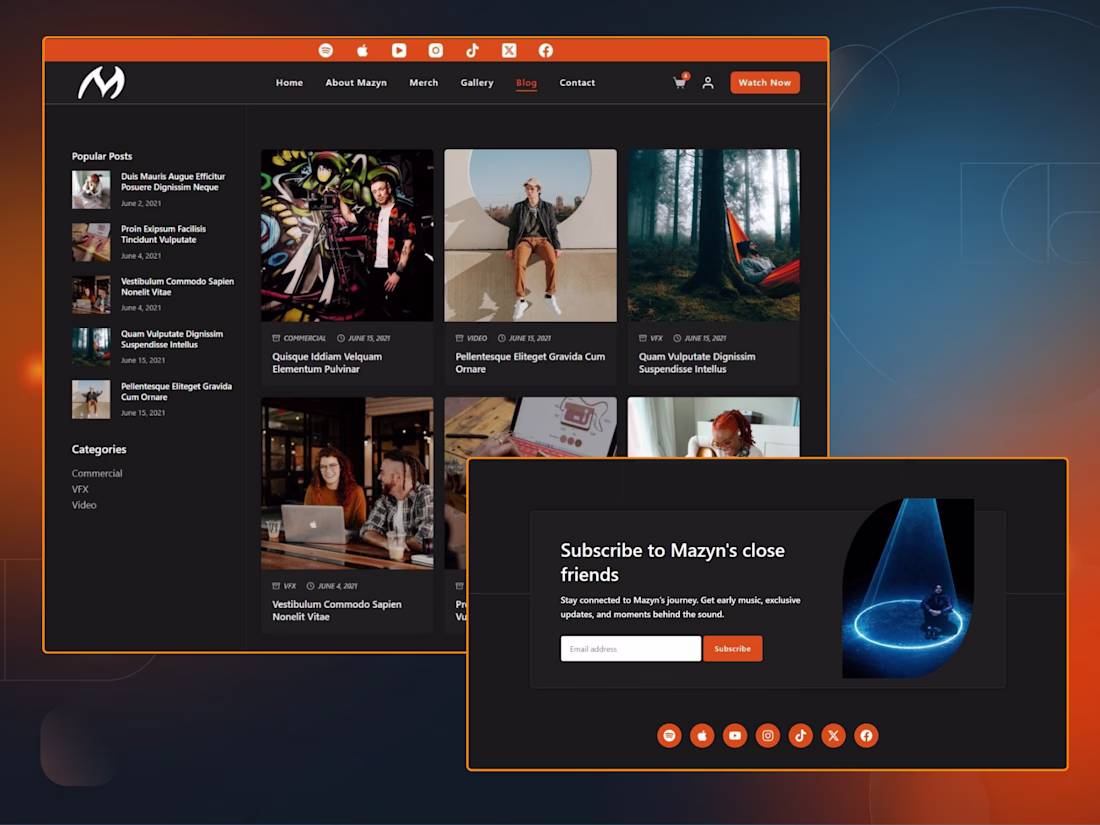
Task: Open Facebook icon in top orange bar
Action: [546, 51]
